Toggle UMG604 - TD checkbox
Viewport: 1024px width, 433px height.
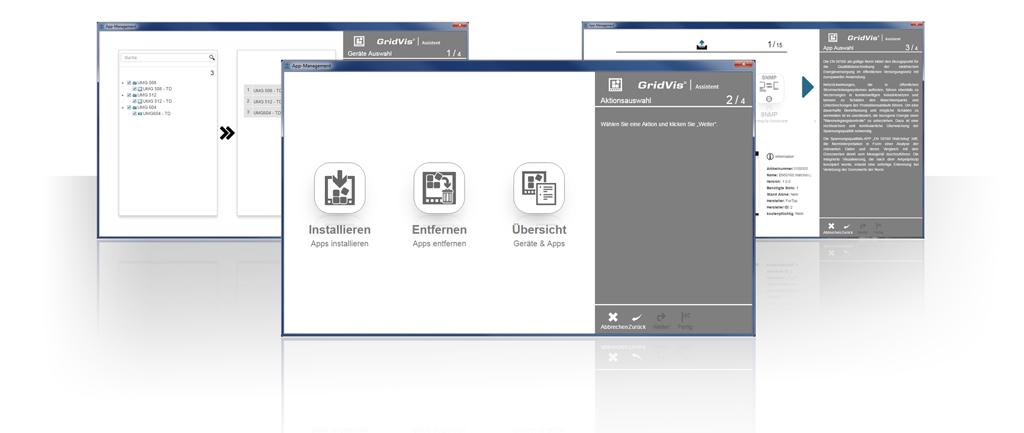click(x=135, y=113)
